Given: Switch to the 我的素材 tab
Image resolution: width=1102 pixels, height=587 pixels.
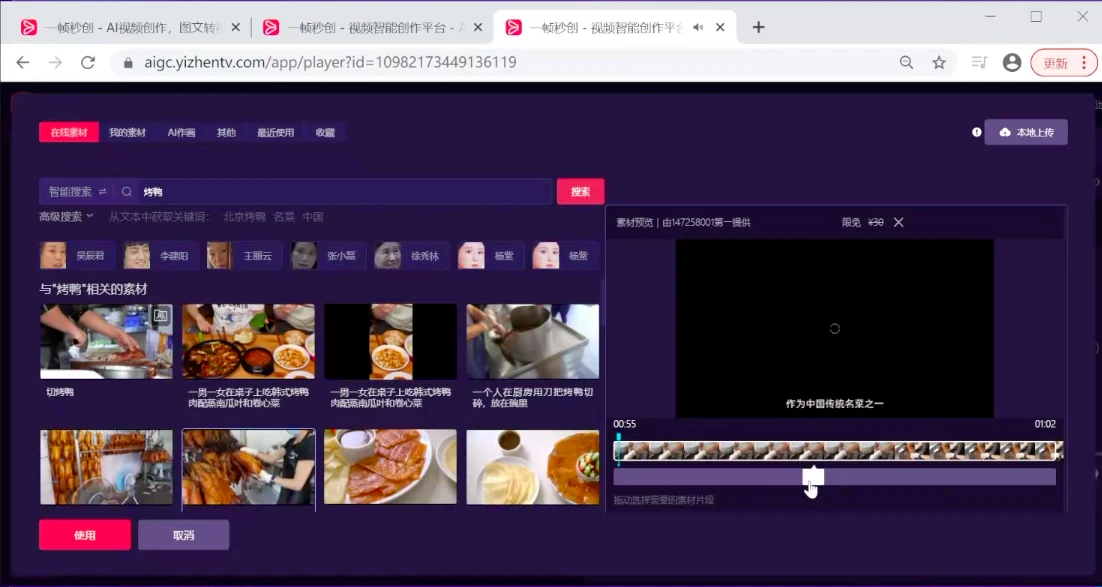Looking at the screenshot, I should tap(127, 132).
